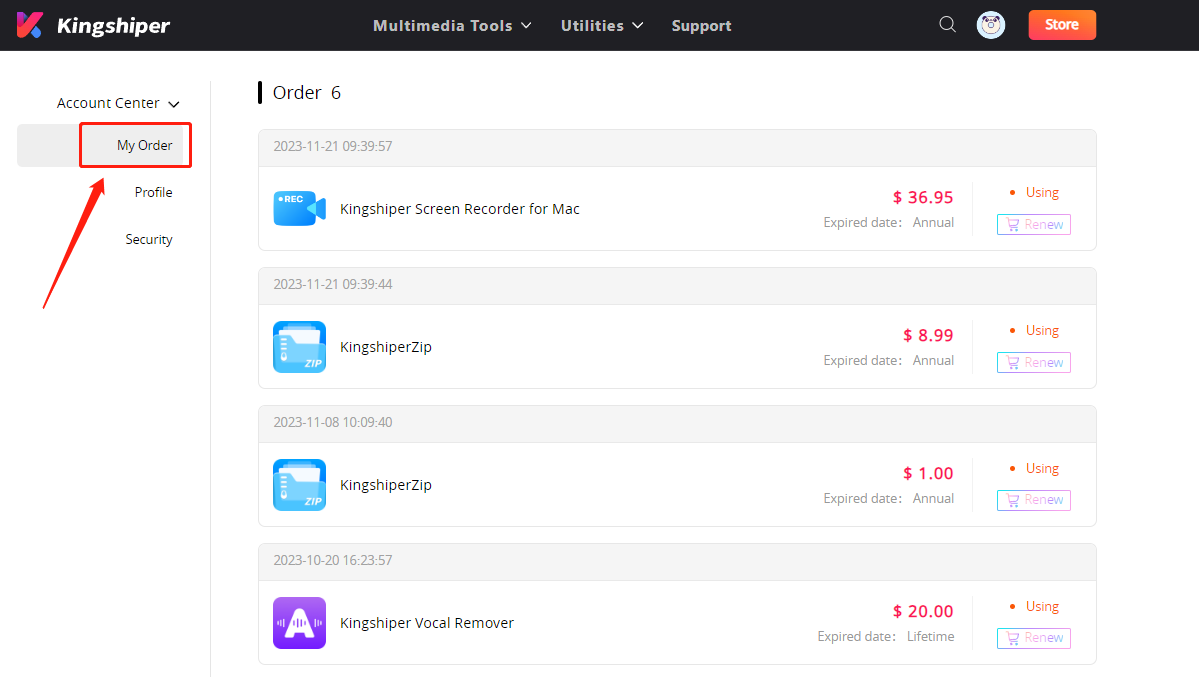The width and height of the screenshot is (1199, 677).
Task: Click the Order 6 heading
Action: pyautogui.click(x=307, y=93)
